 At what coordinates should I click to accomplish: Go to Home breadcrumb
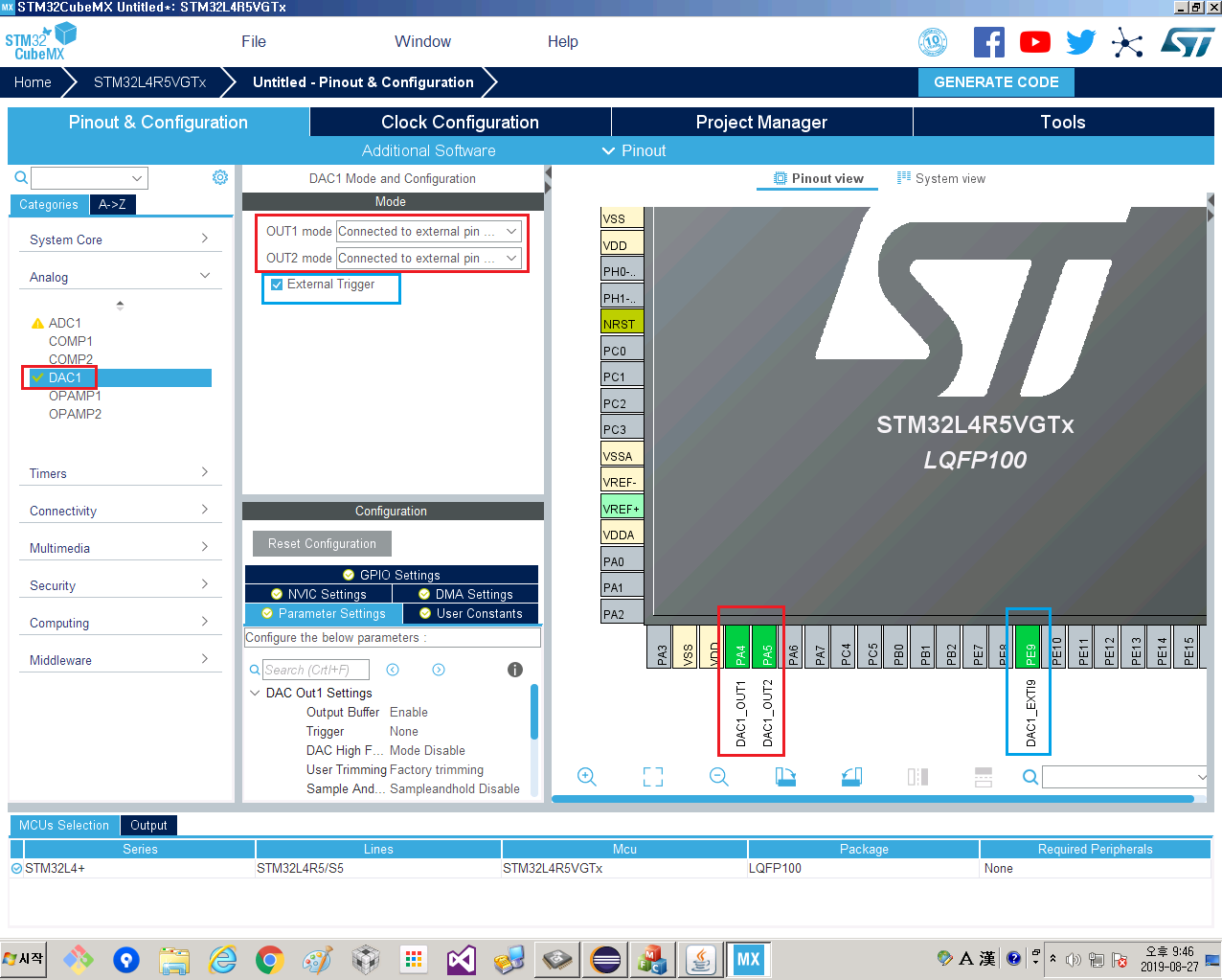(33, 82)
